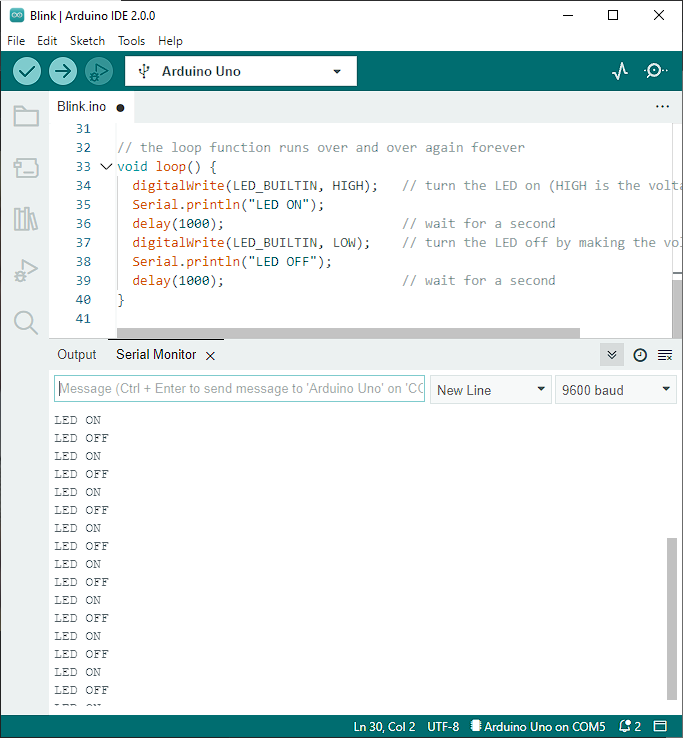This screenshot has height=738, width=683.
Task: Clear the Serial Monitor output
Action: [665, 355]
